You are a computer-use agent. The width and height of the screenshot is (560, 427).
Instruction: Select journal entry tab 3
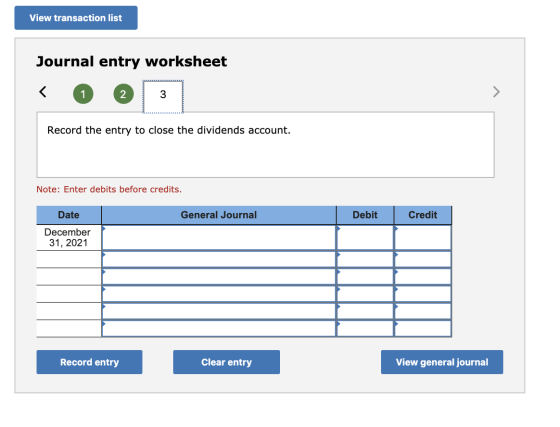[x=163, y=96]
